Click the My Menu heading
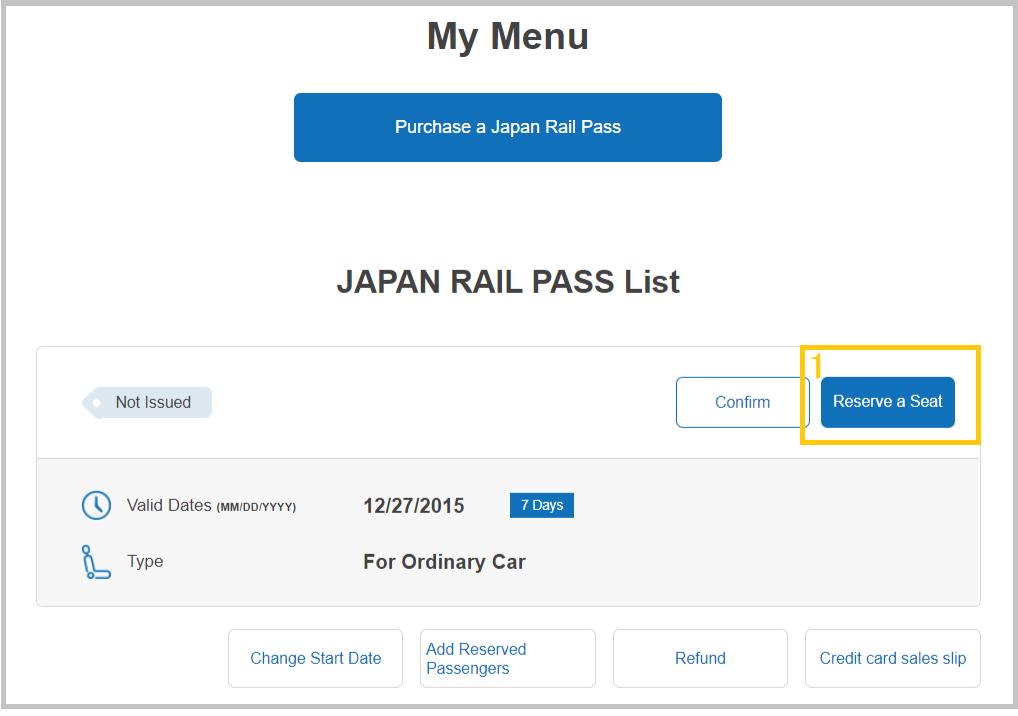Viewport: 1018px width, 716px height. (x=508, y=36)
